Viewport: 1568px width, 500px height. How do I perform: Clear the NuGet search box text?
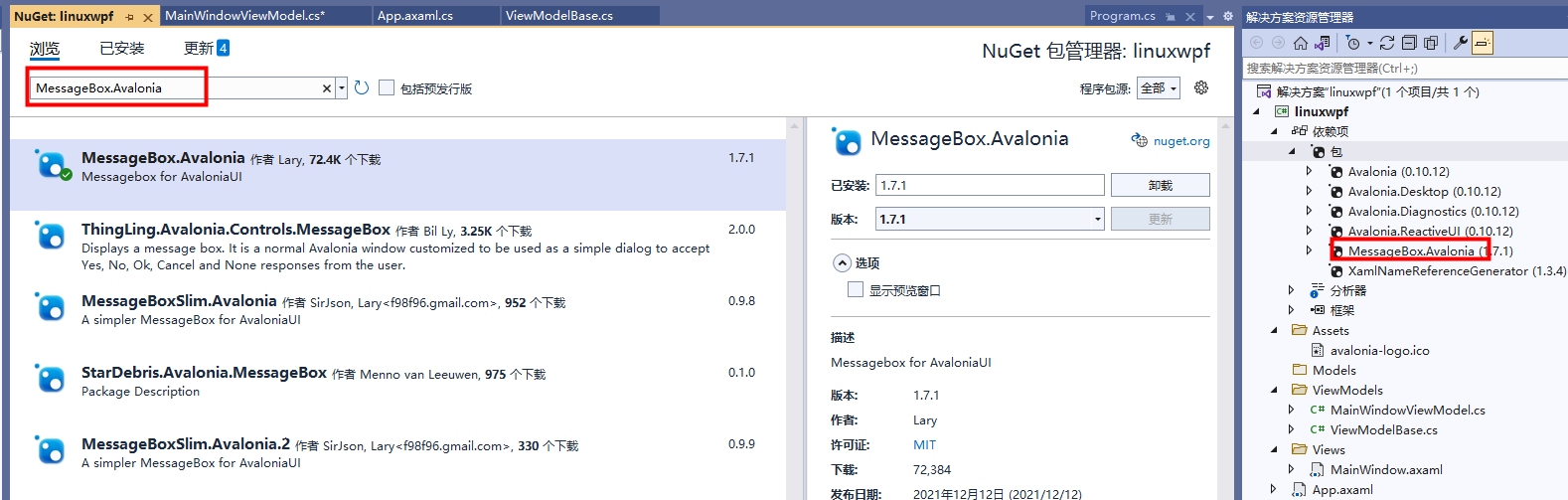click(327, 88)
